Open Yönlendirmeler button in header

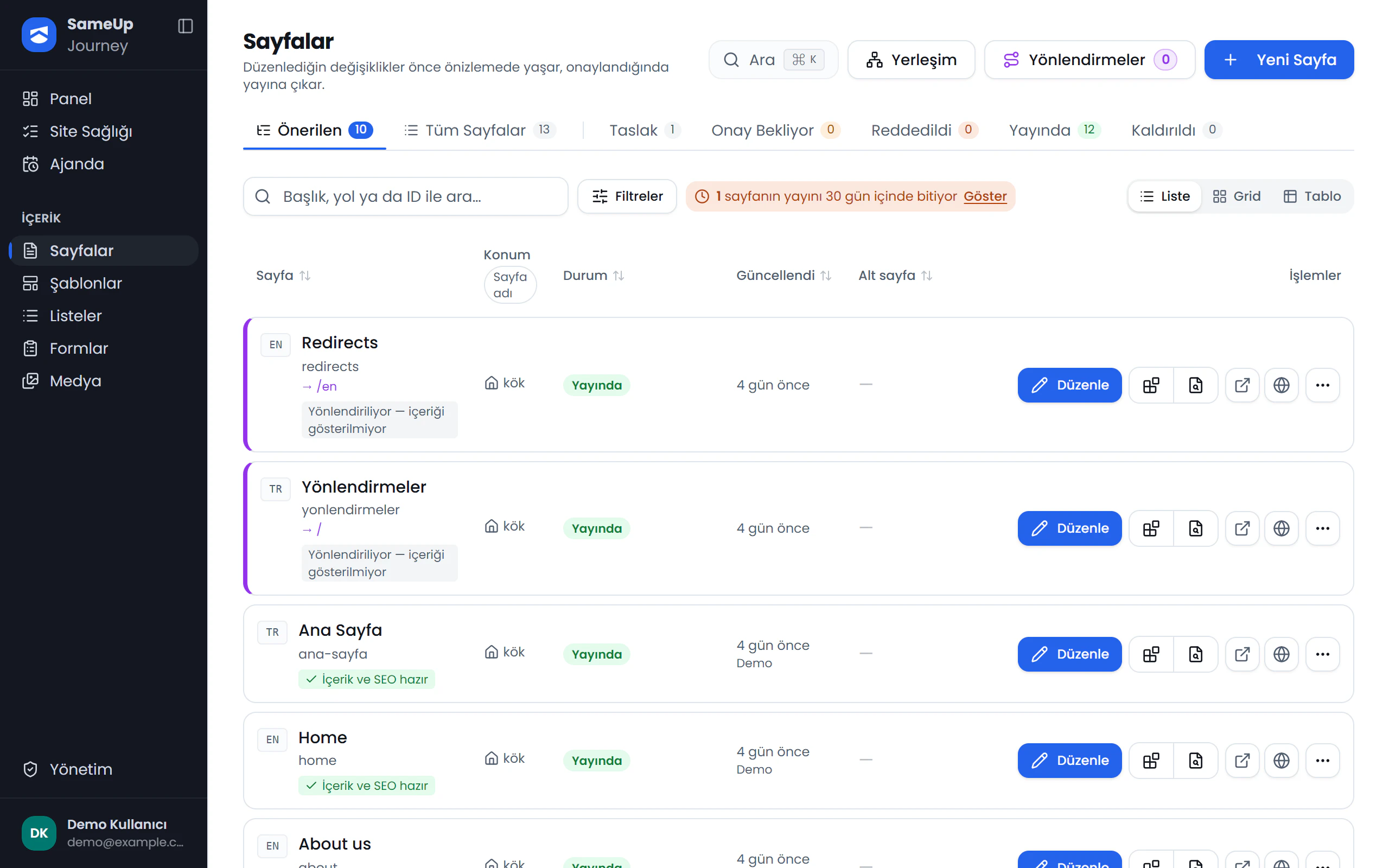[x=1089, y=60]
